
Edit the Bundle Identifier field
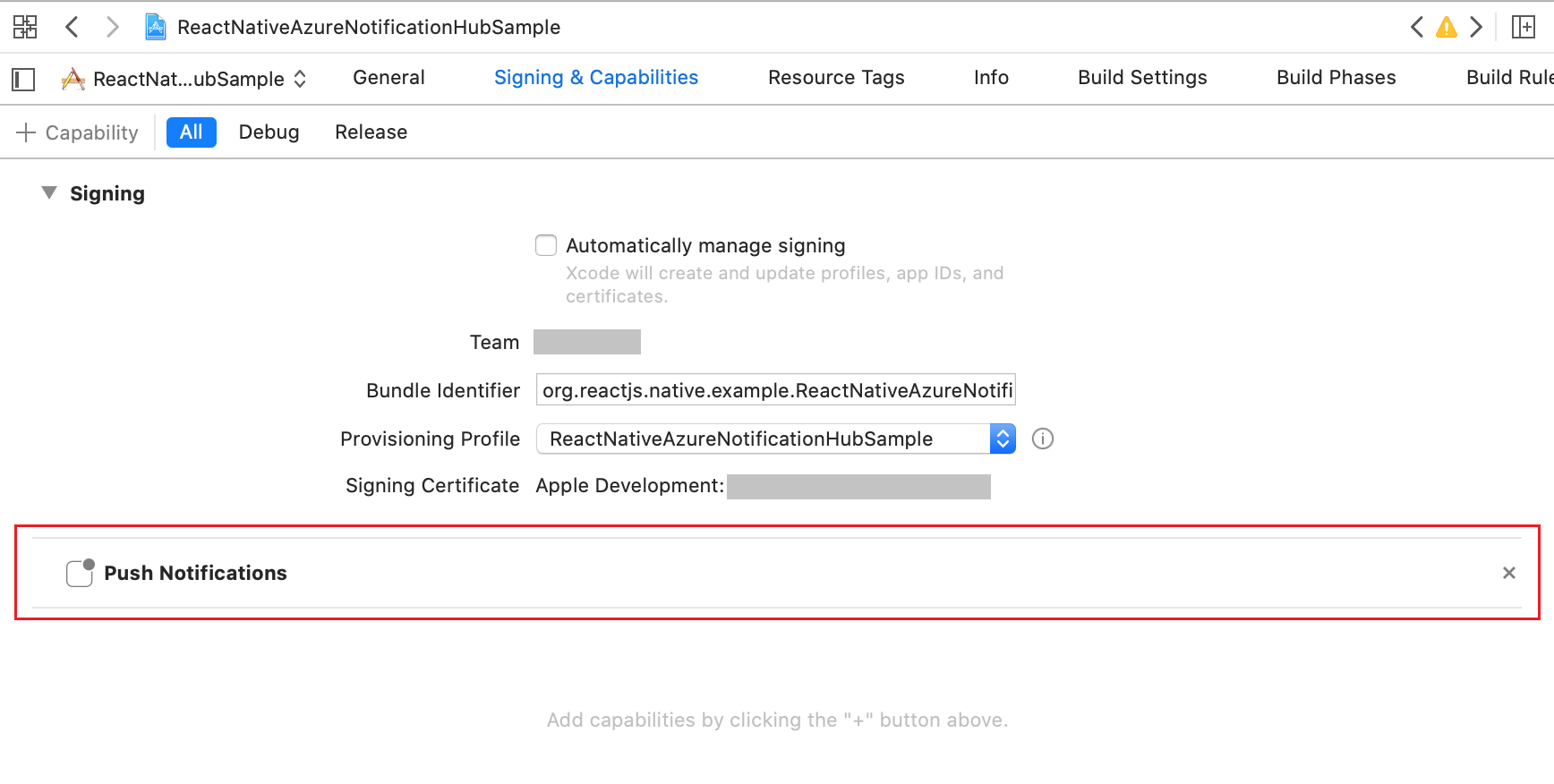pos(775,390)
